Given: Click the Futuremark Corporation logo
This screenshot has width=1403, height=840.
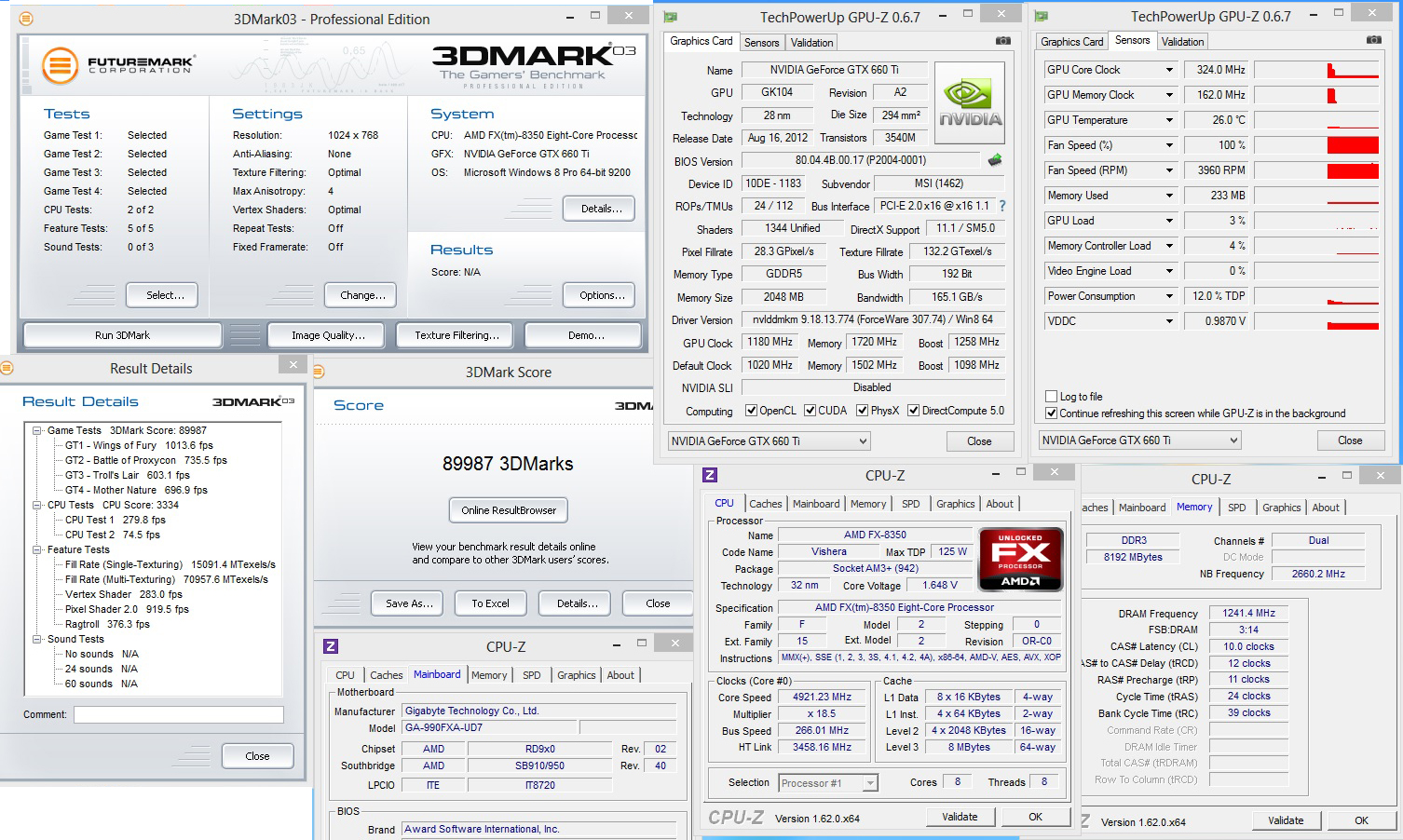Looking at the screenshot, I should tap(117, 65).
